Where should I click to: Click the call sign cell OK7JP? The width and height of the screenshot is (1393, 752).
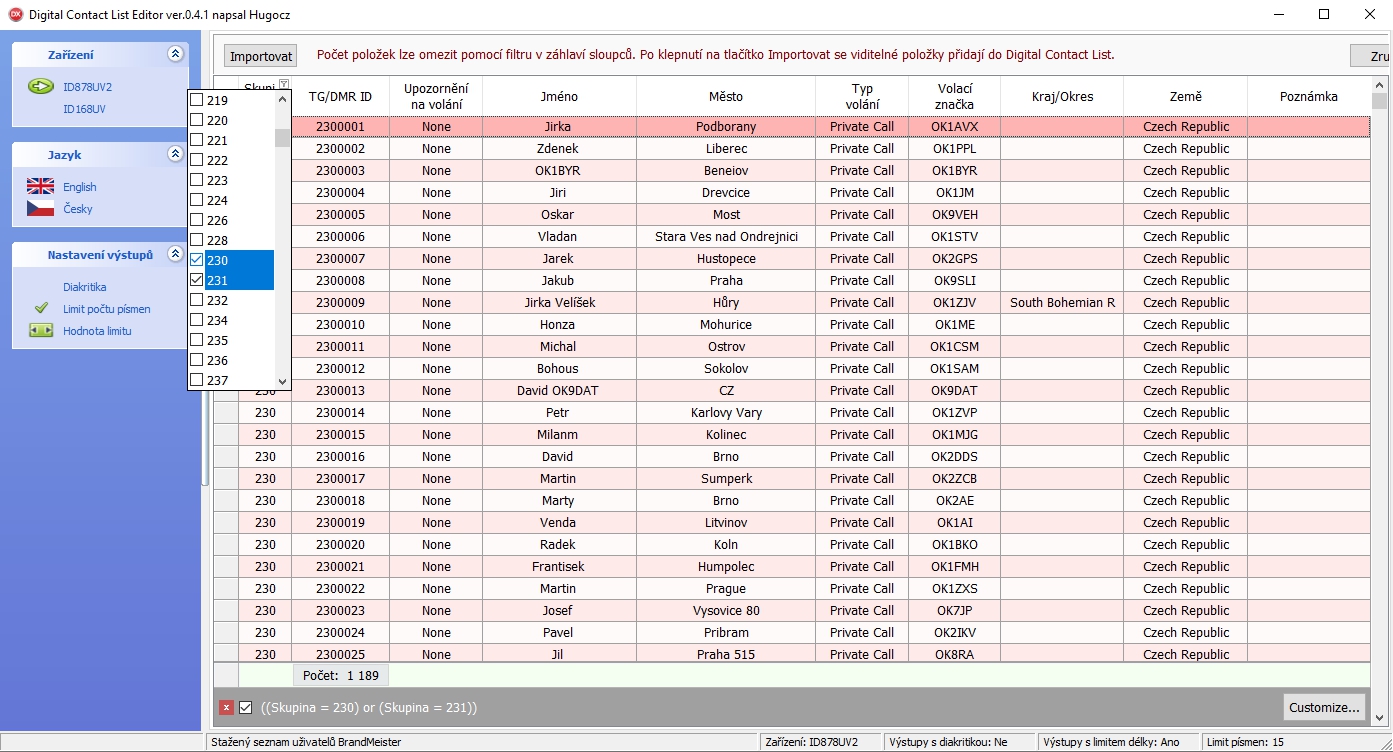click(955, 611)
